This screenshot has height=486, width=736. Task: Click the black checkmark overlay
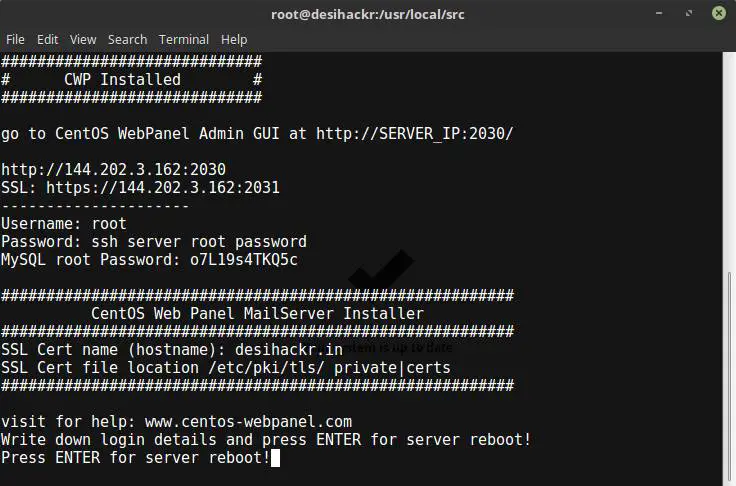point(381,269)
